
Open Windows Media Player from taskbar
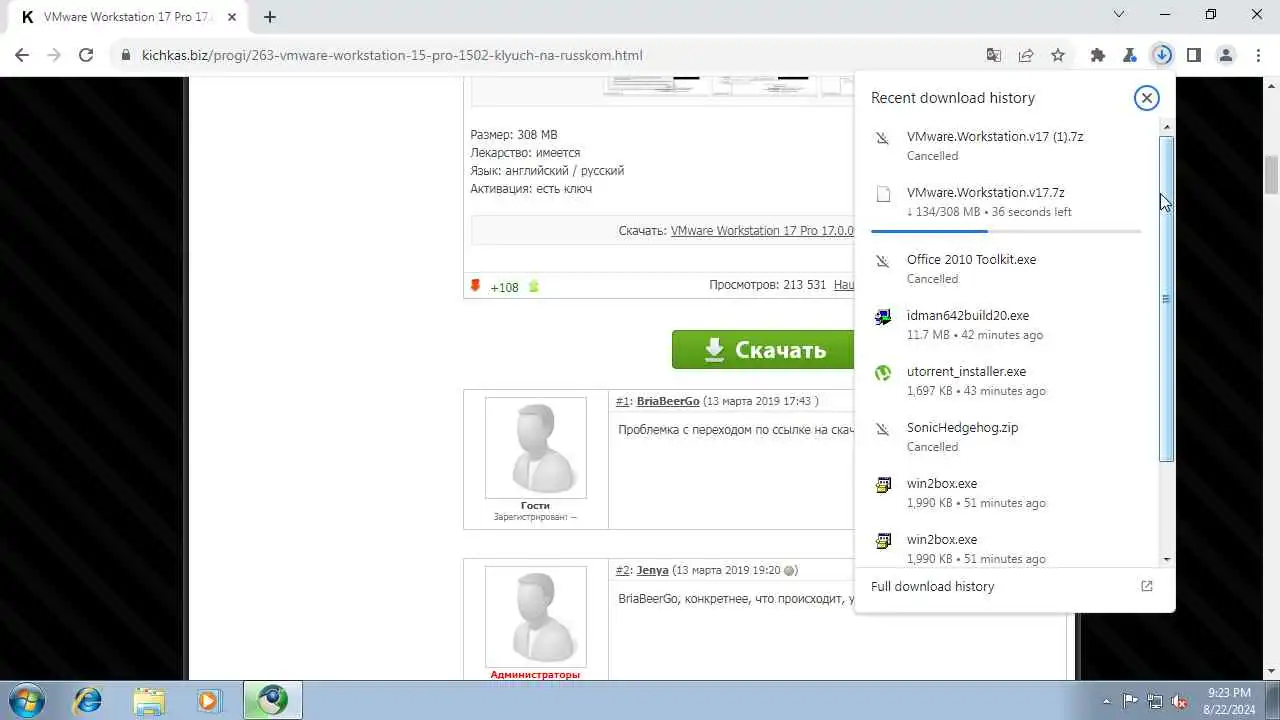click(x=208, y=700)
